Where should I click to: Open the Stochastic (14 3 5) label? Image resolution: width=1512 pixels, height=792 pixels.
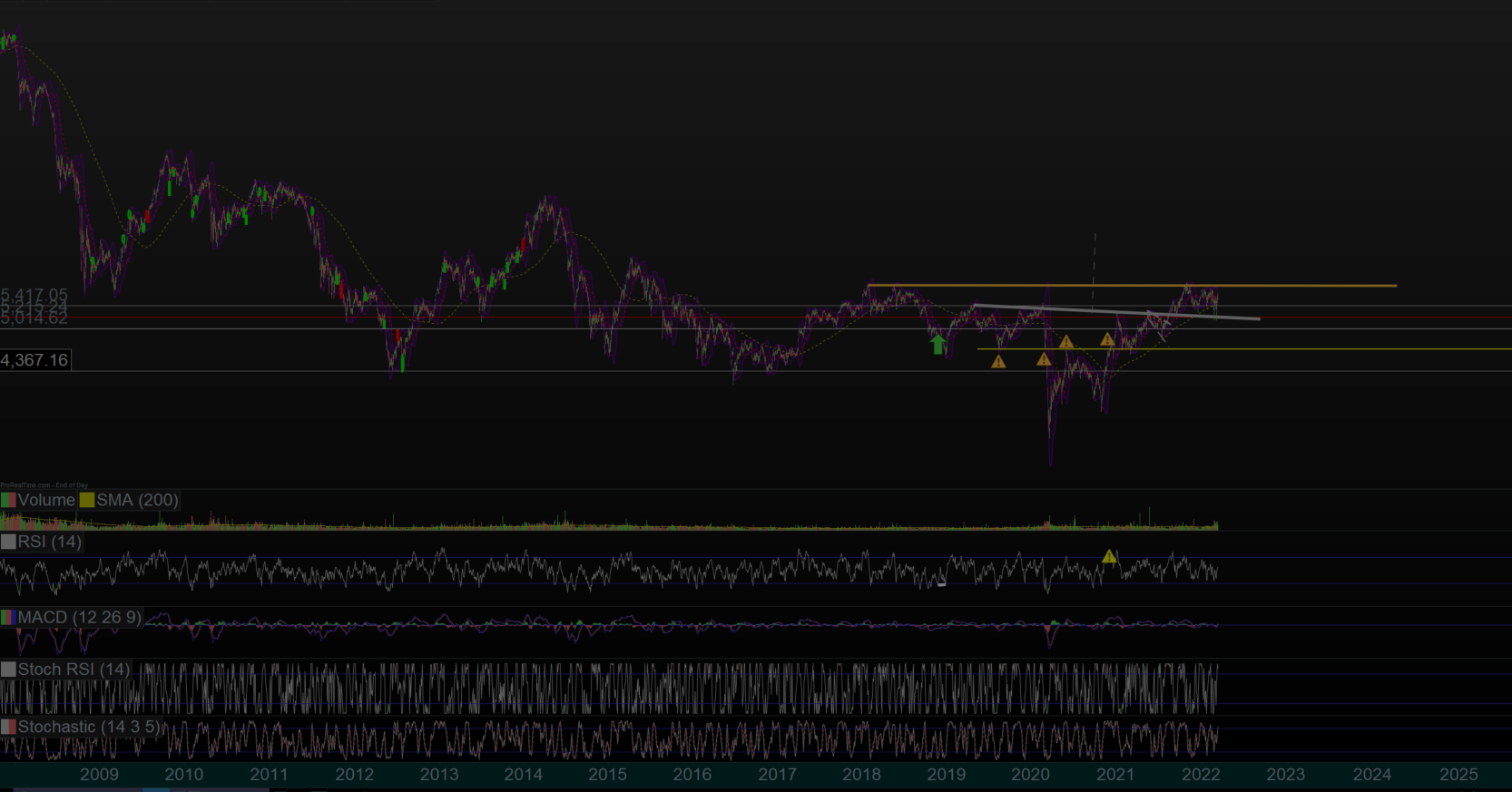[89, 727]
